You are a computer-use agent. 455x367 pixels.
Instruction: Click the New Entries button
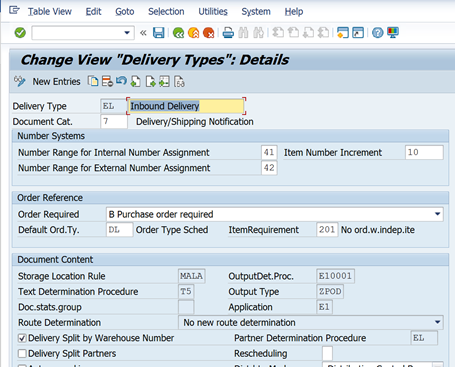56,81
